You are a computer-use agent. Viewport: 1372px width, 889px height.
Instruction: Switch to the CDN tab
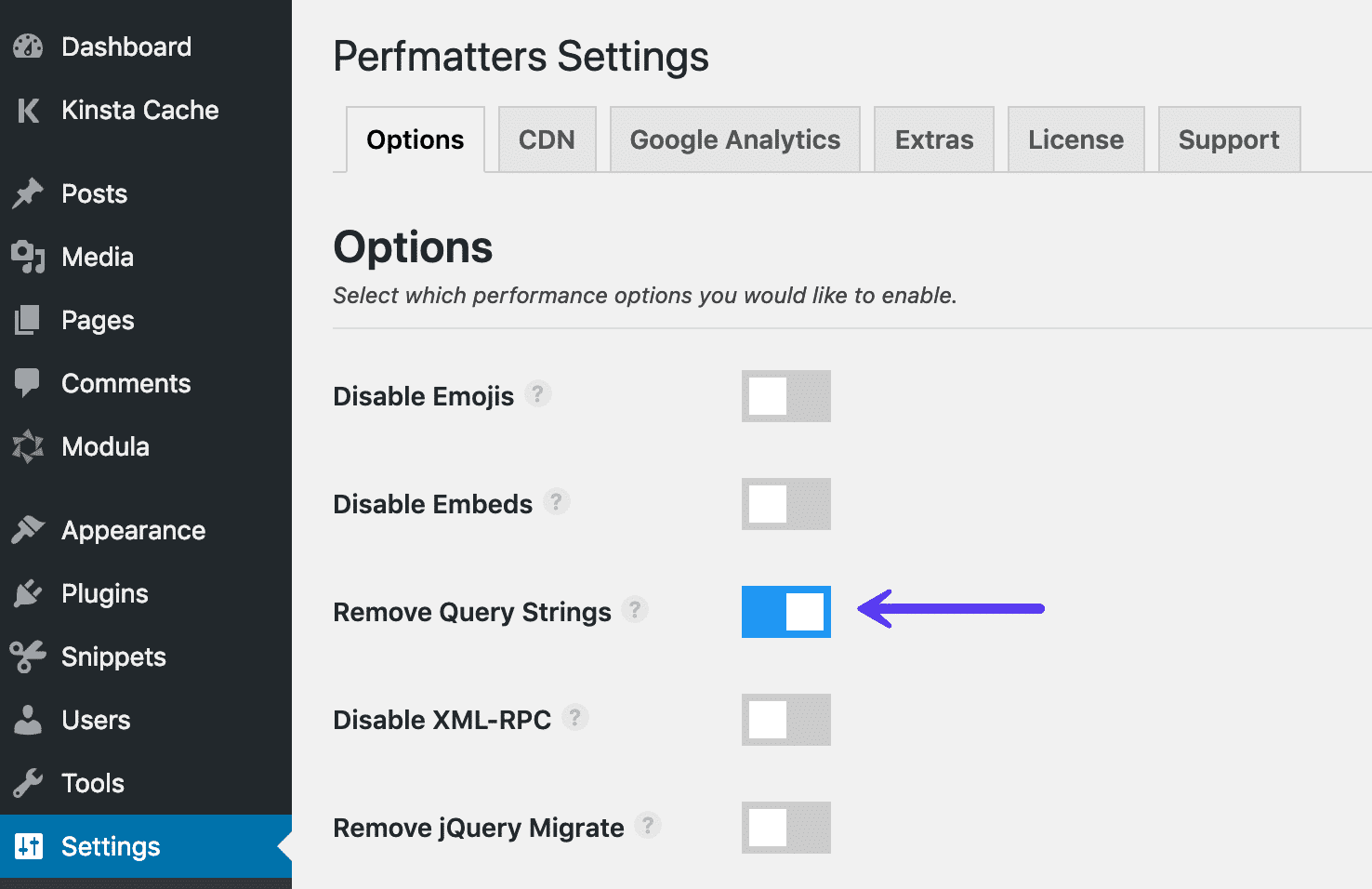coord(547,139)
